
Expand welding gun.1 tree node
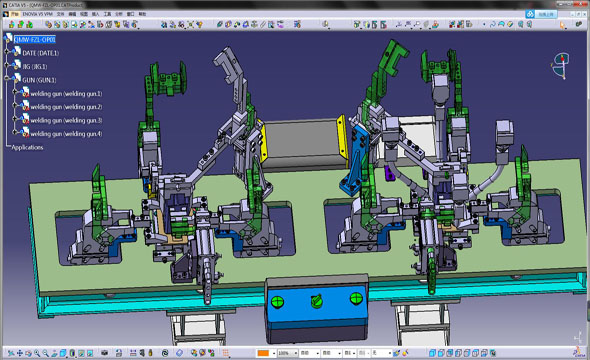click(15, 91)
